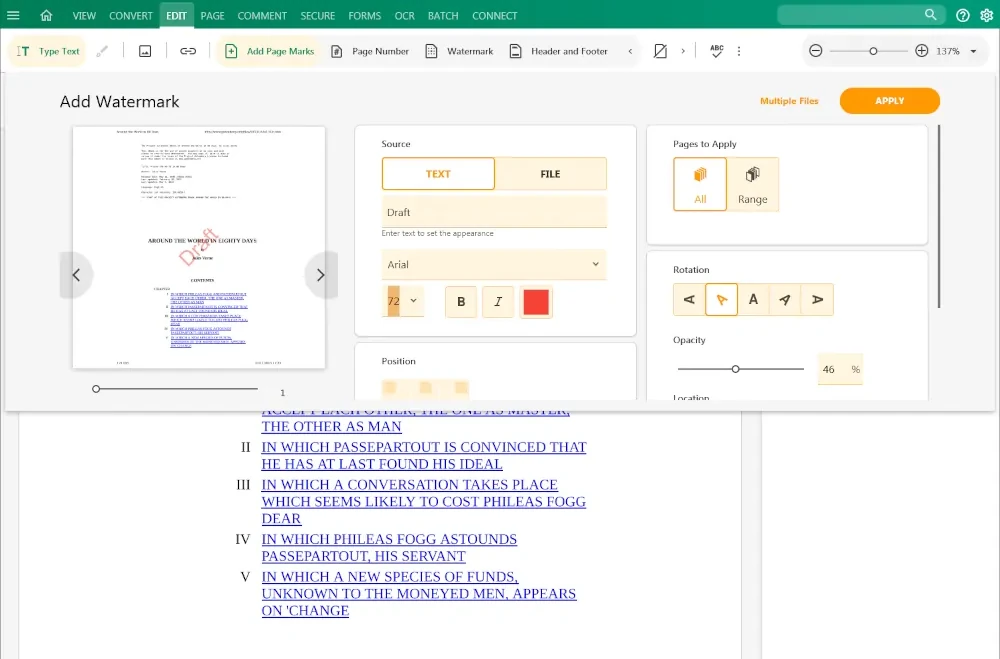This screenshot has height=659, width=1000.
Task: Choose Range for pages to apply
Action: pyautogui.click(x=752, y=185)
